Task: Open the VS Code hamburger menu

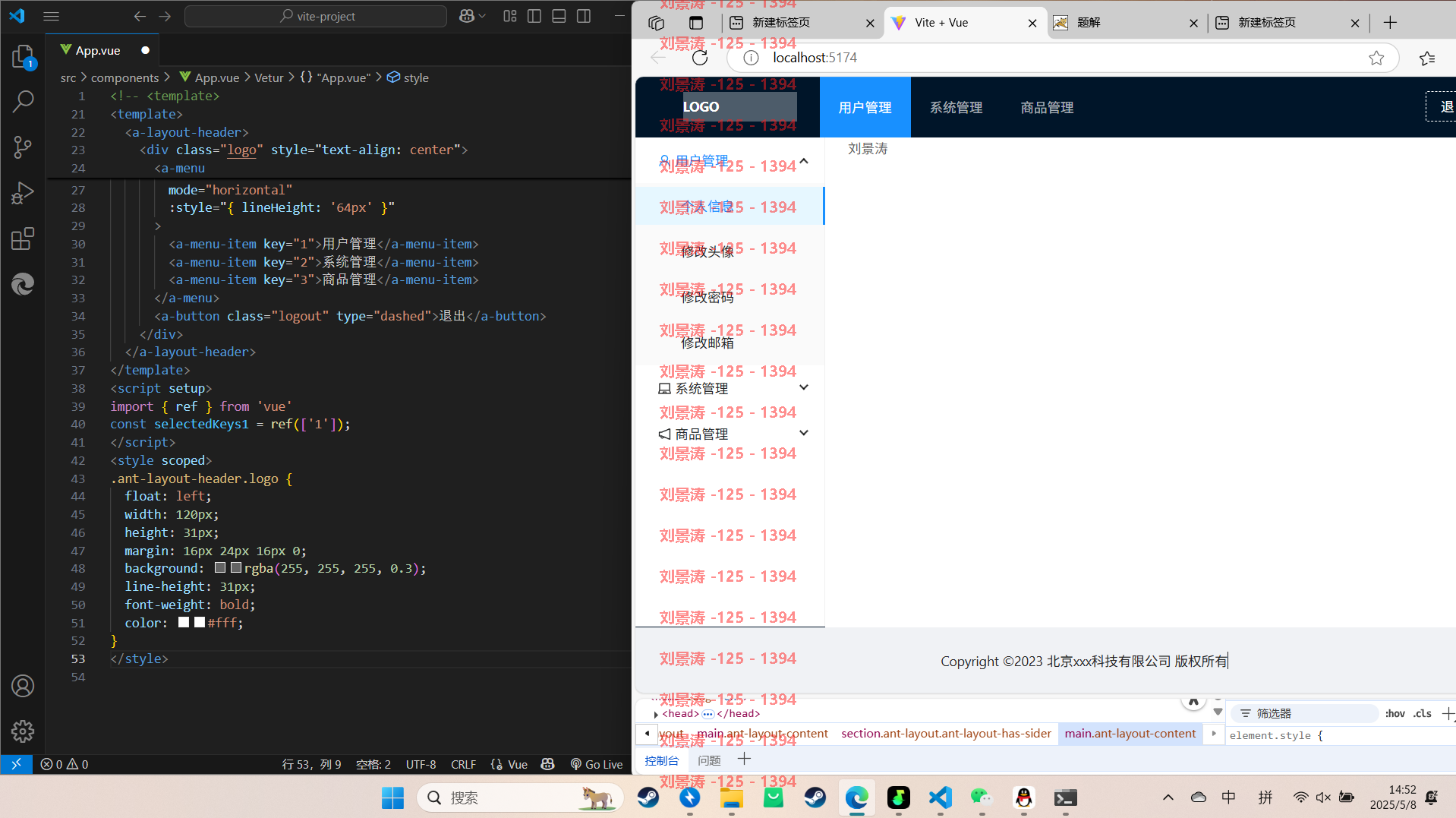Action: 51,16
